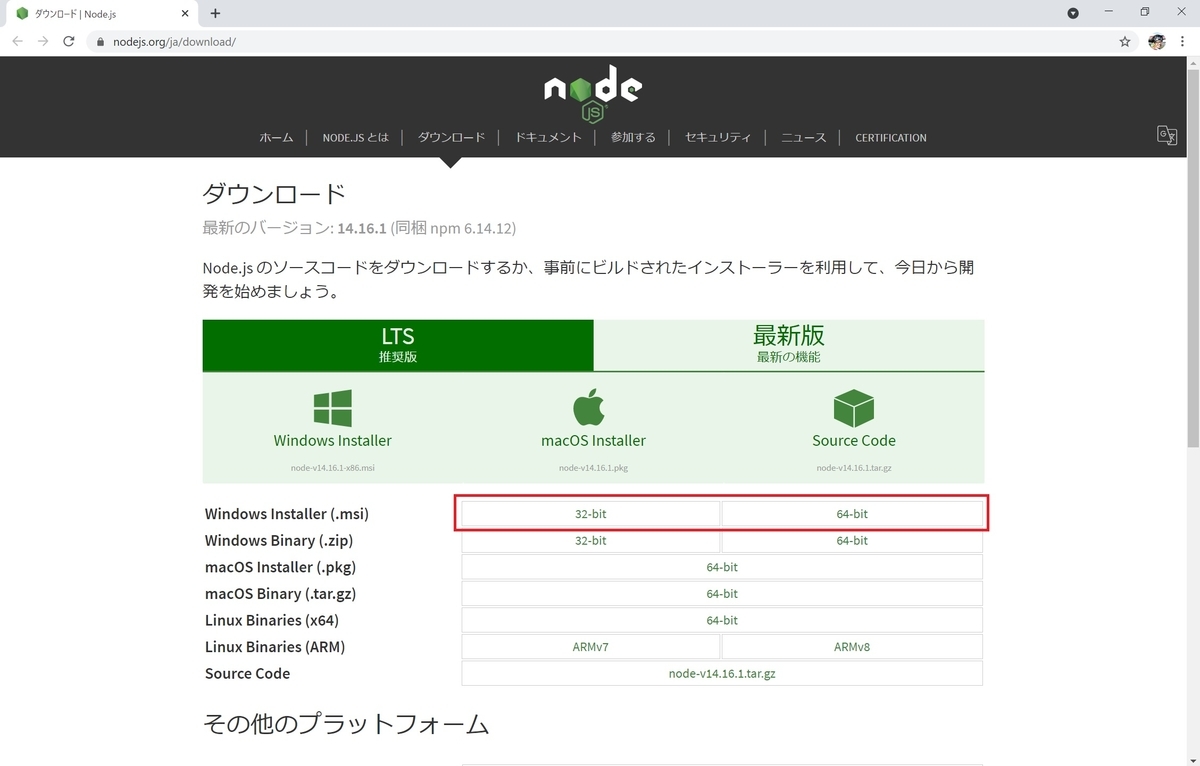This screenshot has height=766, width=1200.
Task: Open the ホーム nav item
Action: coord(276,137)
